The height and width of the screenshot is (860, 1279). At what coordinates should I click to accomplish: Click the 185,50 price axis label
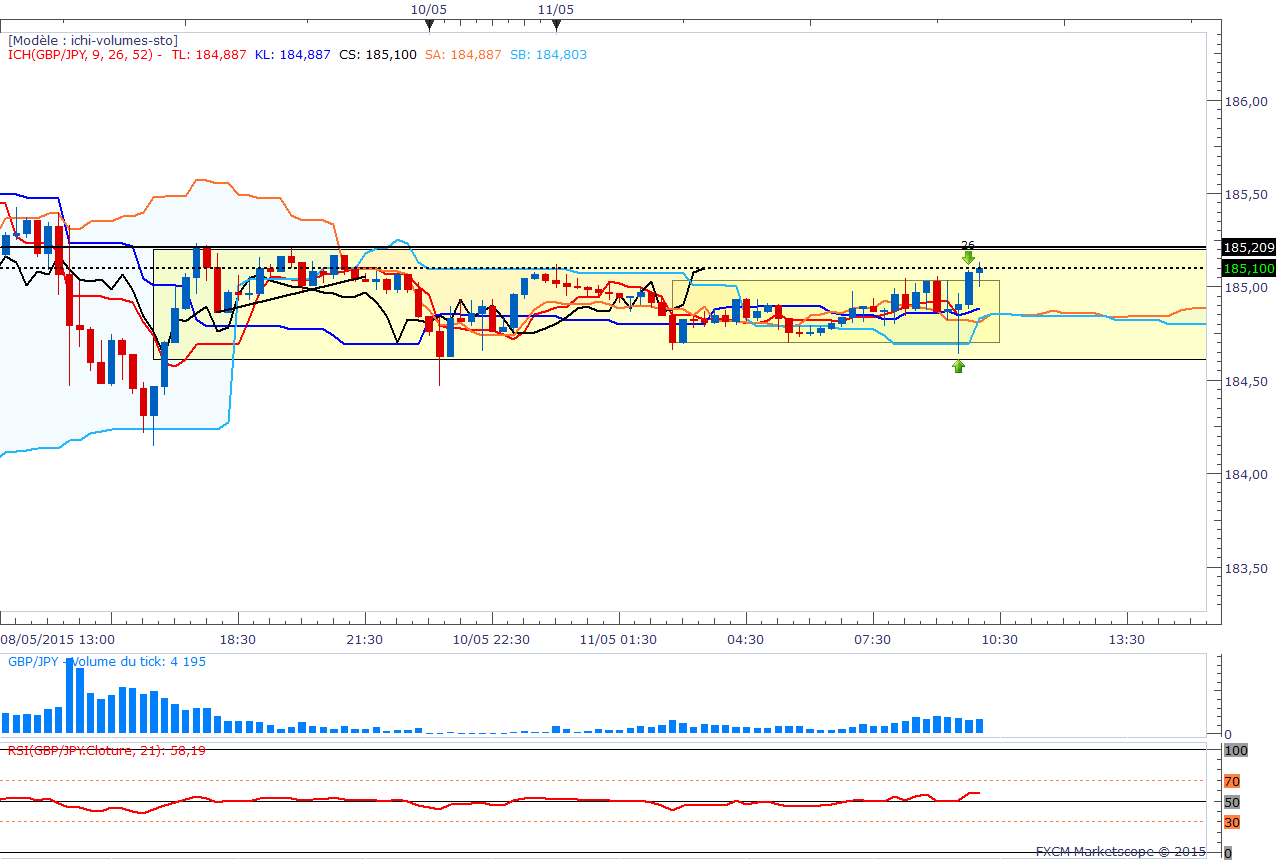click(x=1246, y=194)
